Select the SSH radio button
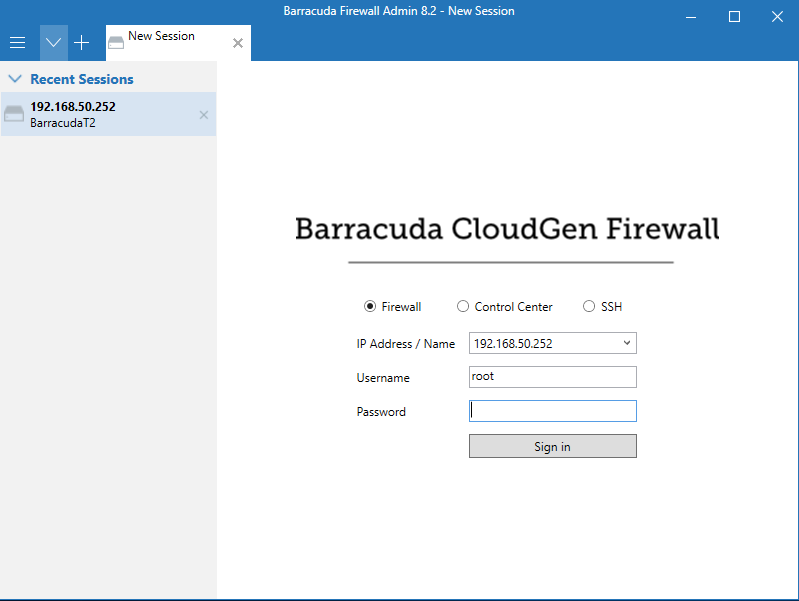 pos(589,306)
